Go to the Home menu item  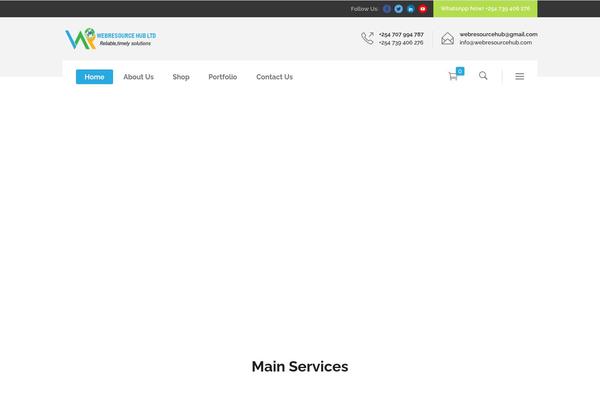(x=94, y=77)
